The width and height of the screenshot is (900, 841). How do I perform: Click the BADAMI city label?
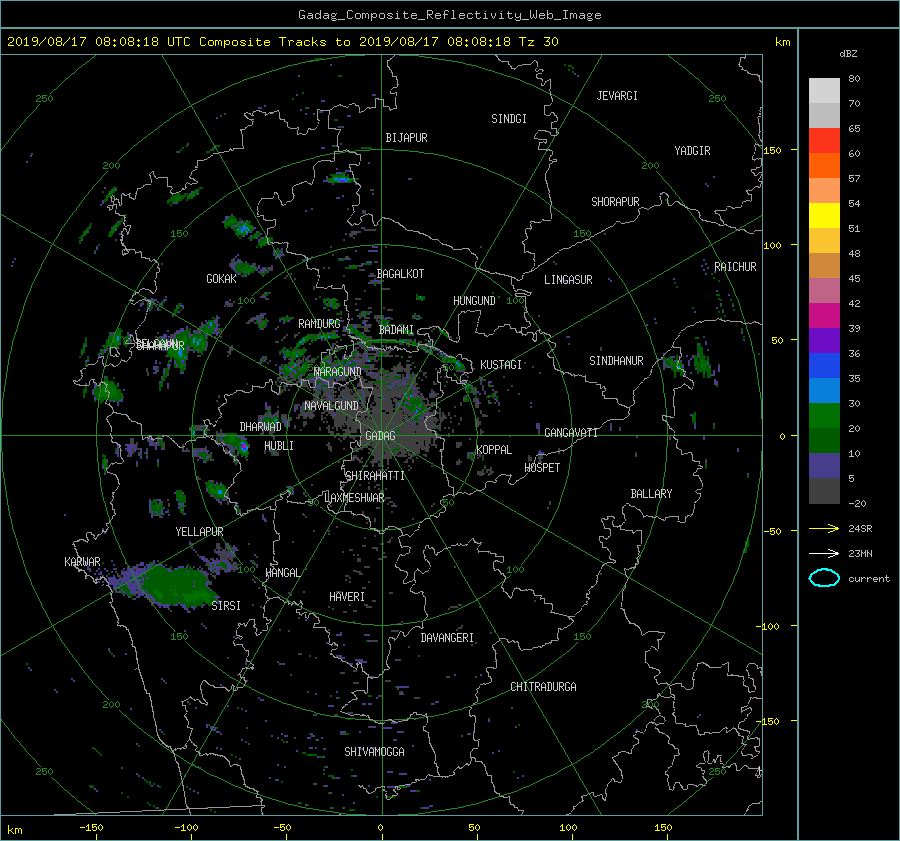(396, 330)
